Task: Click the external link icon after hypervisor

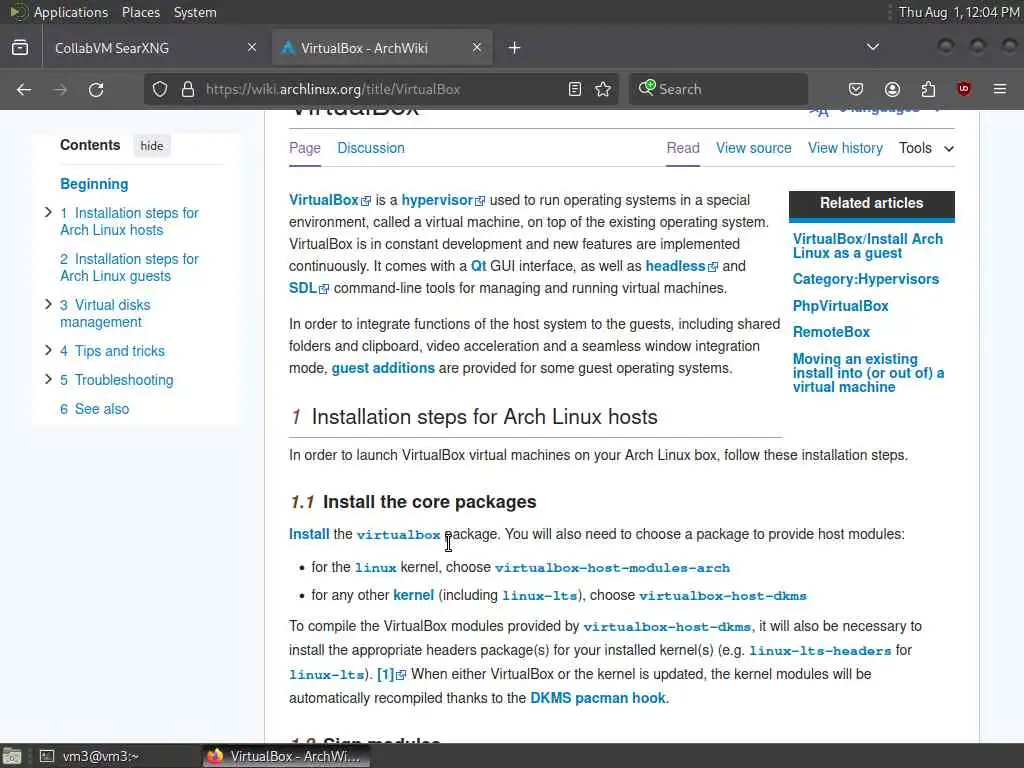Action: [480, 201]
